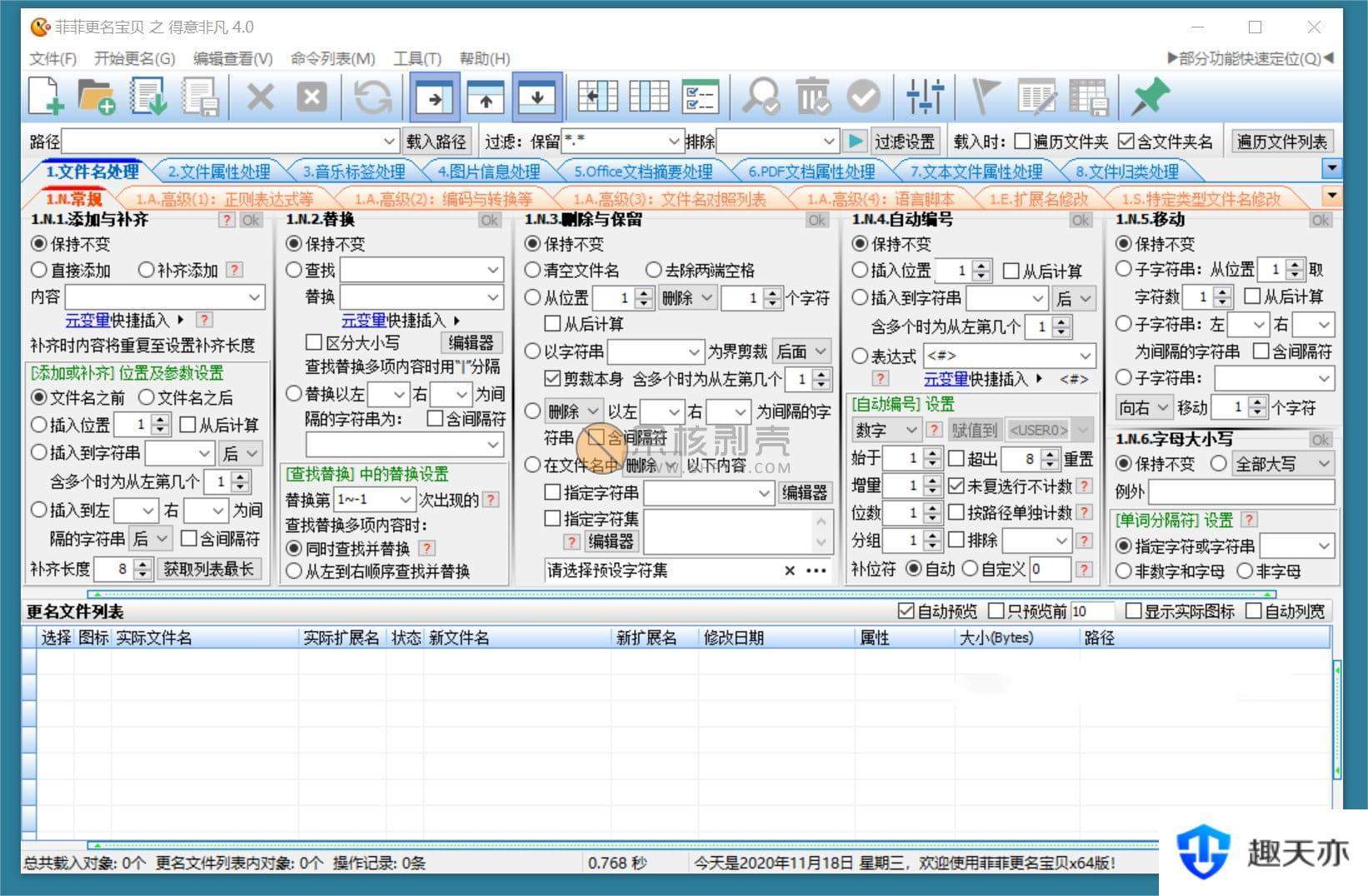The width and height of the screenshot is (1368, 896).
Task: Switch to 2.文件属性处理 tab
Action: (219, 172)
